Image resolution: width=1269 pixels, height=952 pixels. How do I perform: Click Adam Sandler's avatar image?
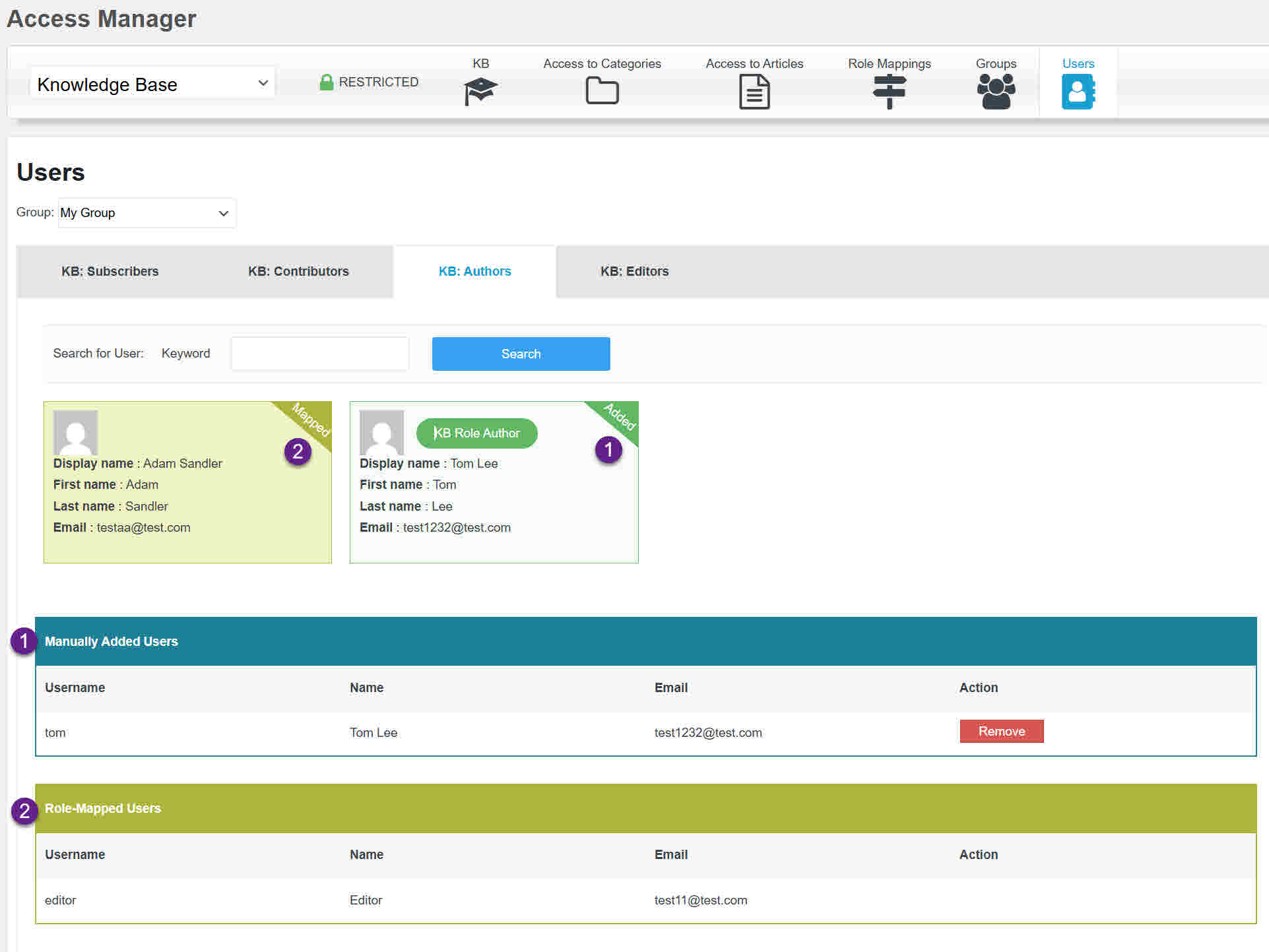[75, 432]
